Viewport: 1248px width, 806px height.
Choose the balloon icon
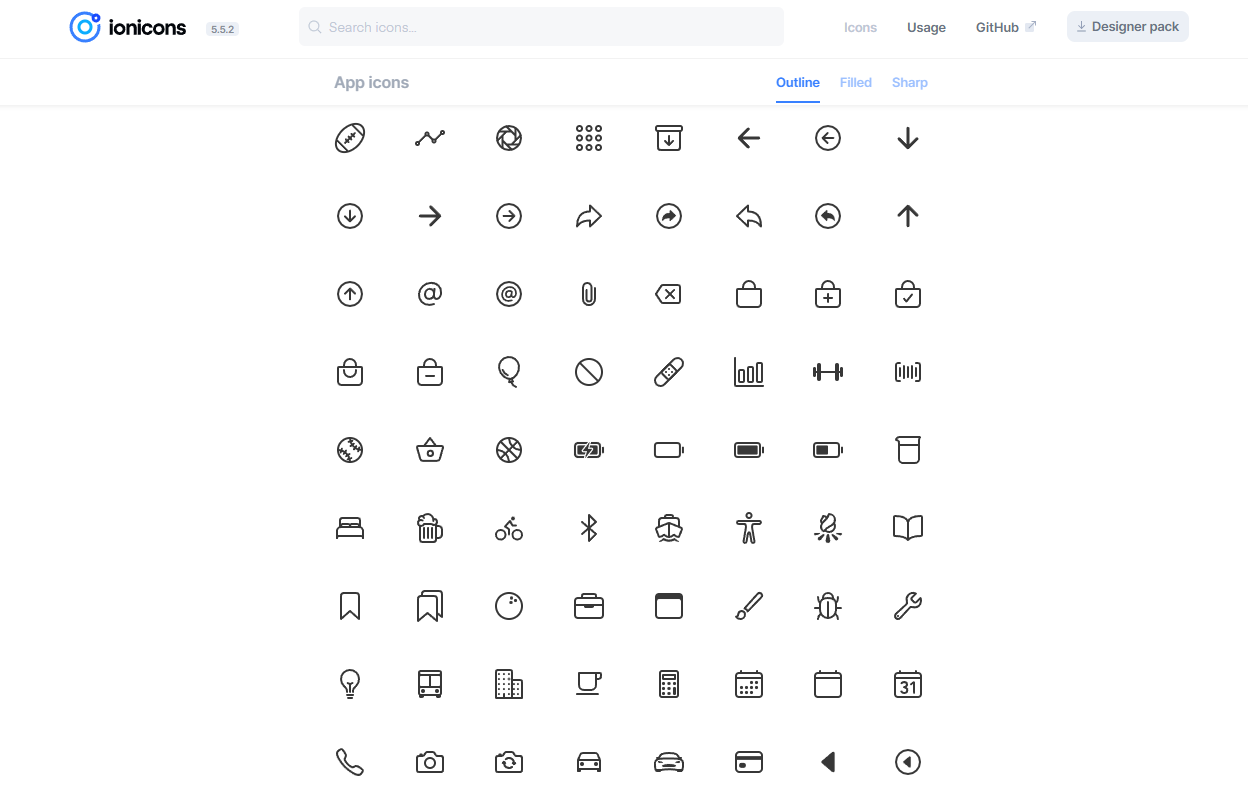click(x=509, y=372)
